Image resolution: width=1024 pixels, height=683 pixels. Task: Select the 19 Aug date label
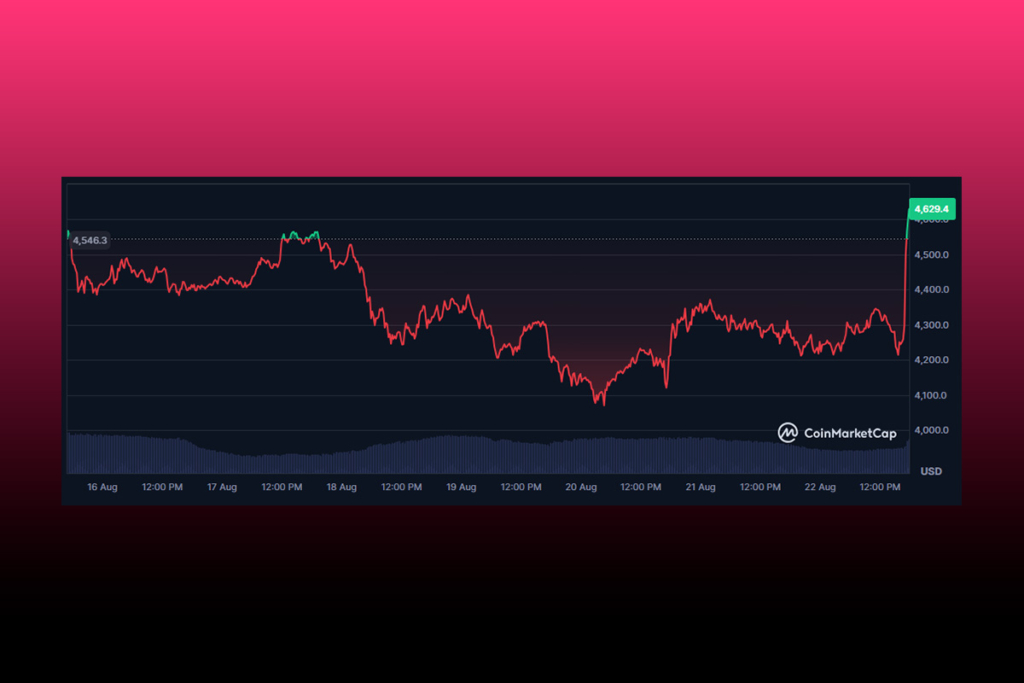pyautogui.click(x=460, y=487)
